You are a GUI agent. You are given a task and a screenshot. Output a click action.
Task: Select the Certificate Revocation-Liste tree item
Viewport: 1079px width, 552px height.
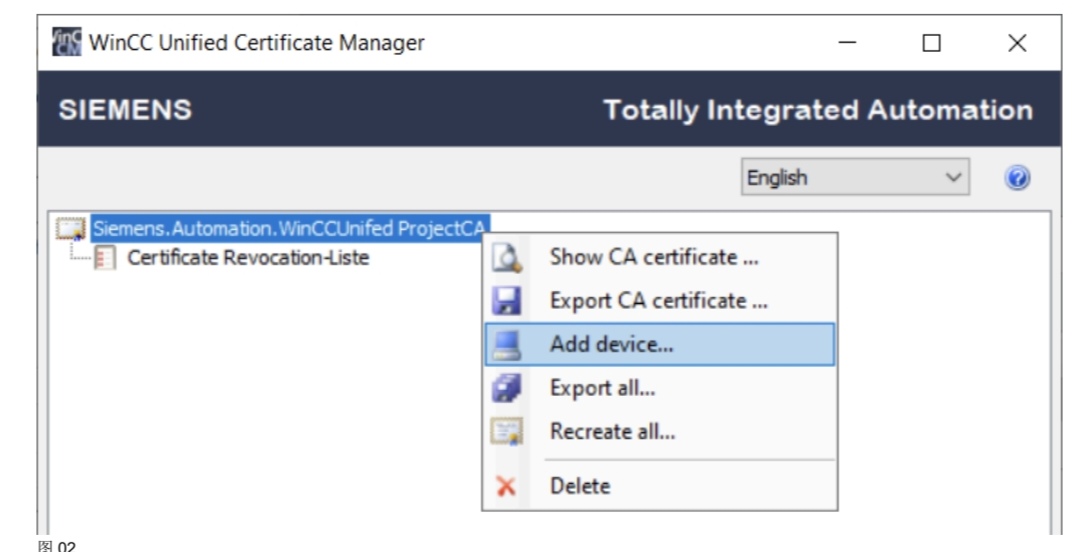[x=248, y=258]
